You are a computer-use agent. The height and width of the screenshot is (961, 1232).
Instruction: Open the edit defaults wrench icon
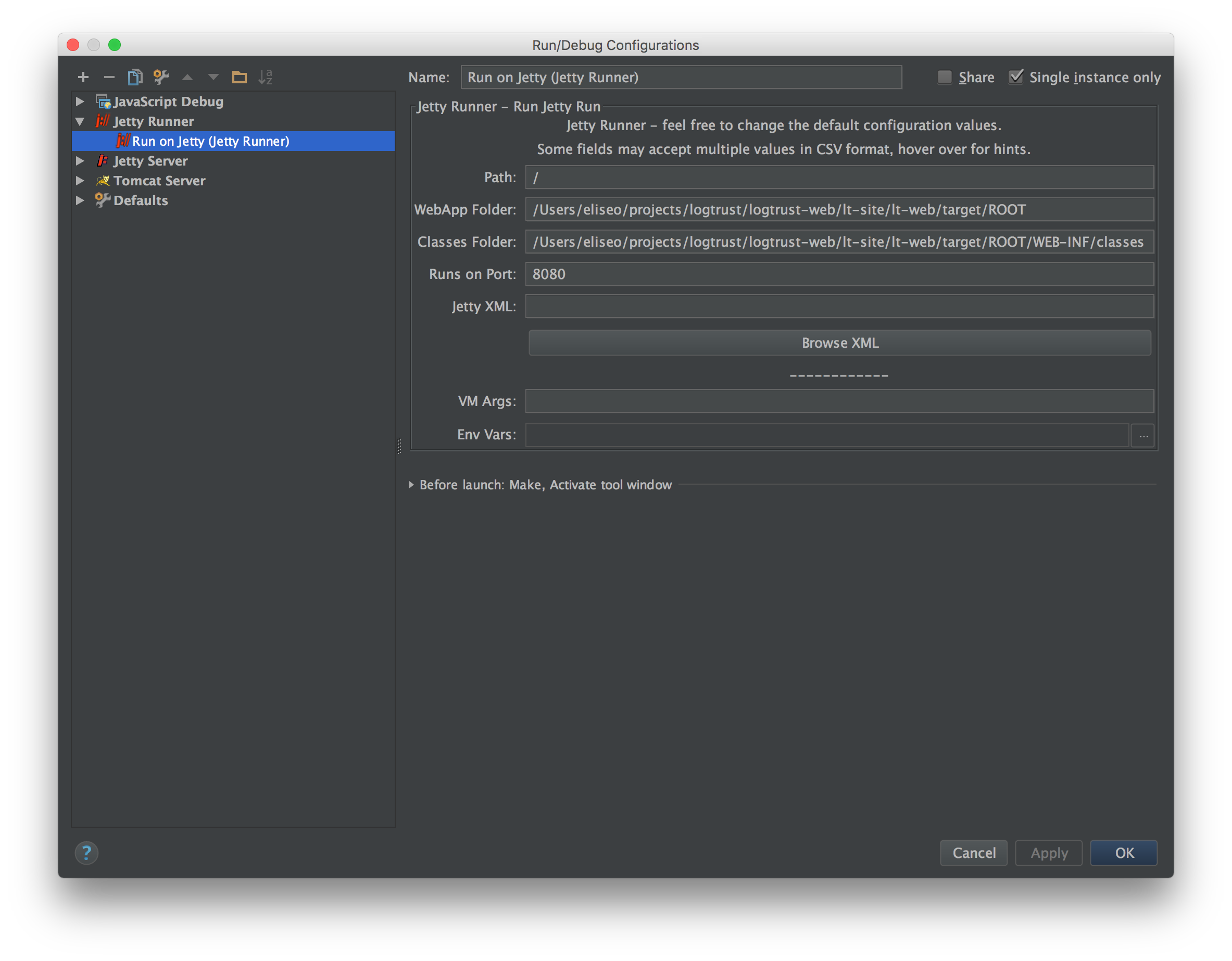pyautogui.click(x=161, y=77)
